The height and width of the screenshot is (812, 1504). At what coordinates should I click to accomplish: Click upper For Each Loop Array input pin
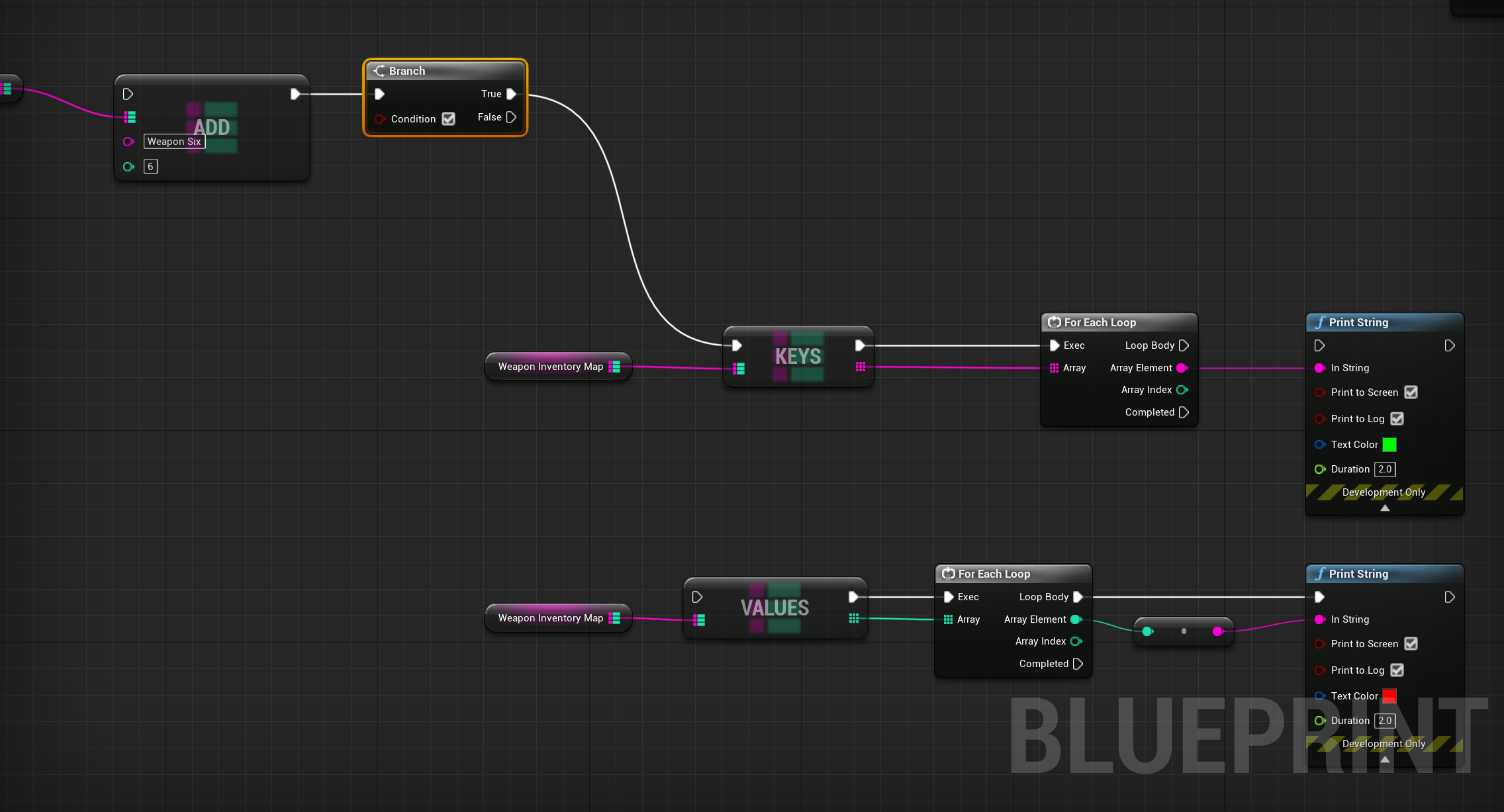click(1055, 368)
